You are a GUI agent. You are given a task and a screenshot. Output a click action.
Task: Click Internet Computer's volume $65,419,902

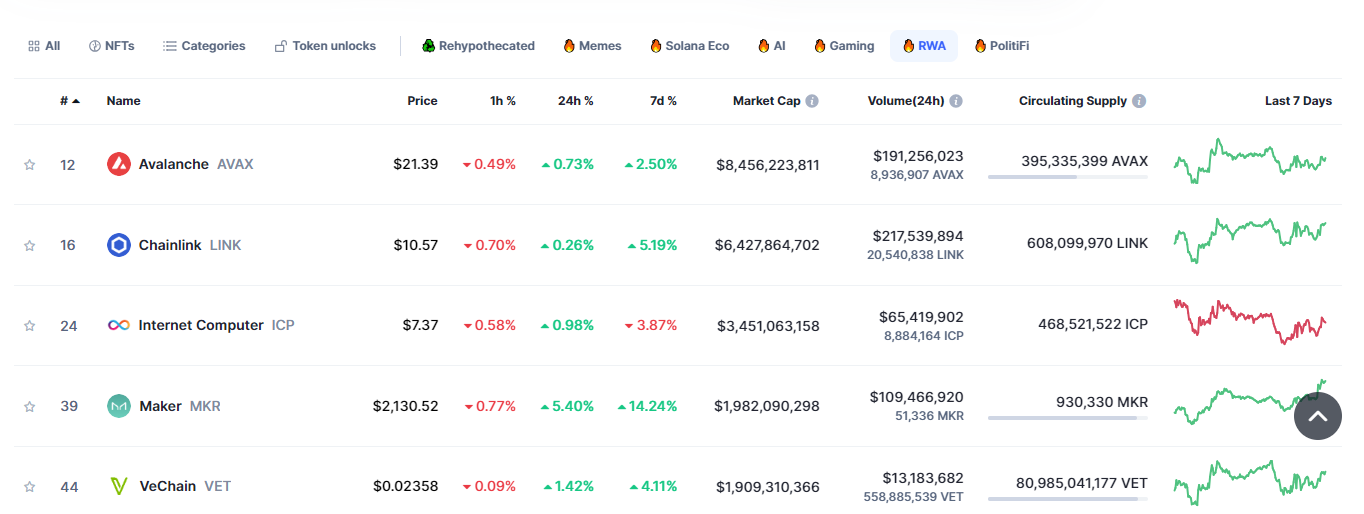pos(921,317)
